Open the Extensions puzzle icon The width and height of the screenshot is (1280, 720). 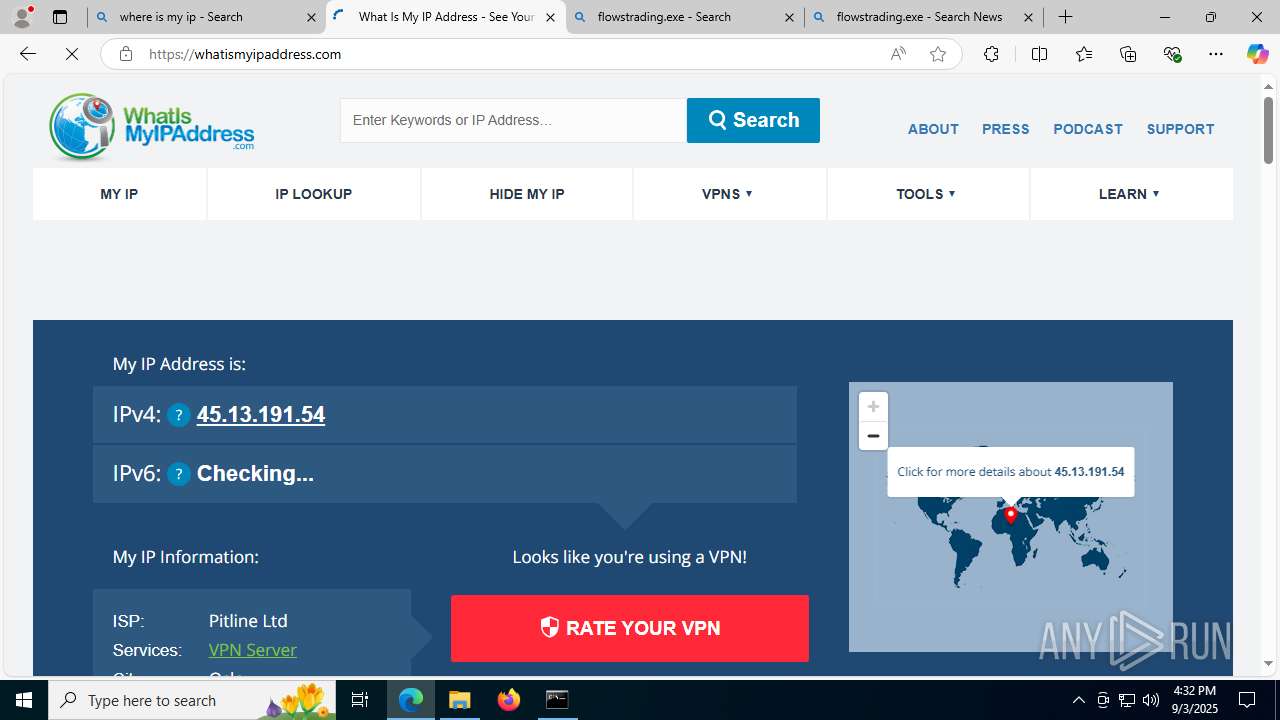991,54
